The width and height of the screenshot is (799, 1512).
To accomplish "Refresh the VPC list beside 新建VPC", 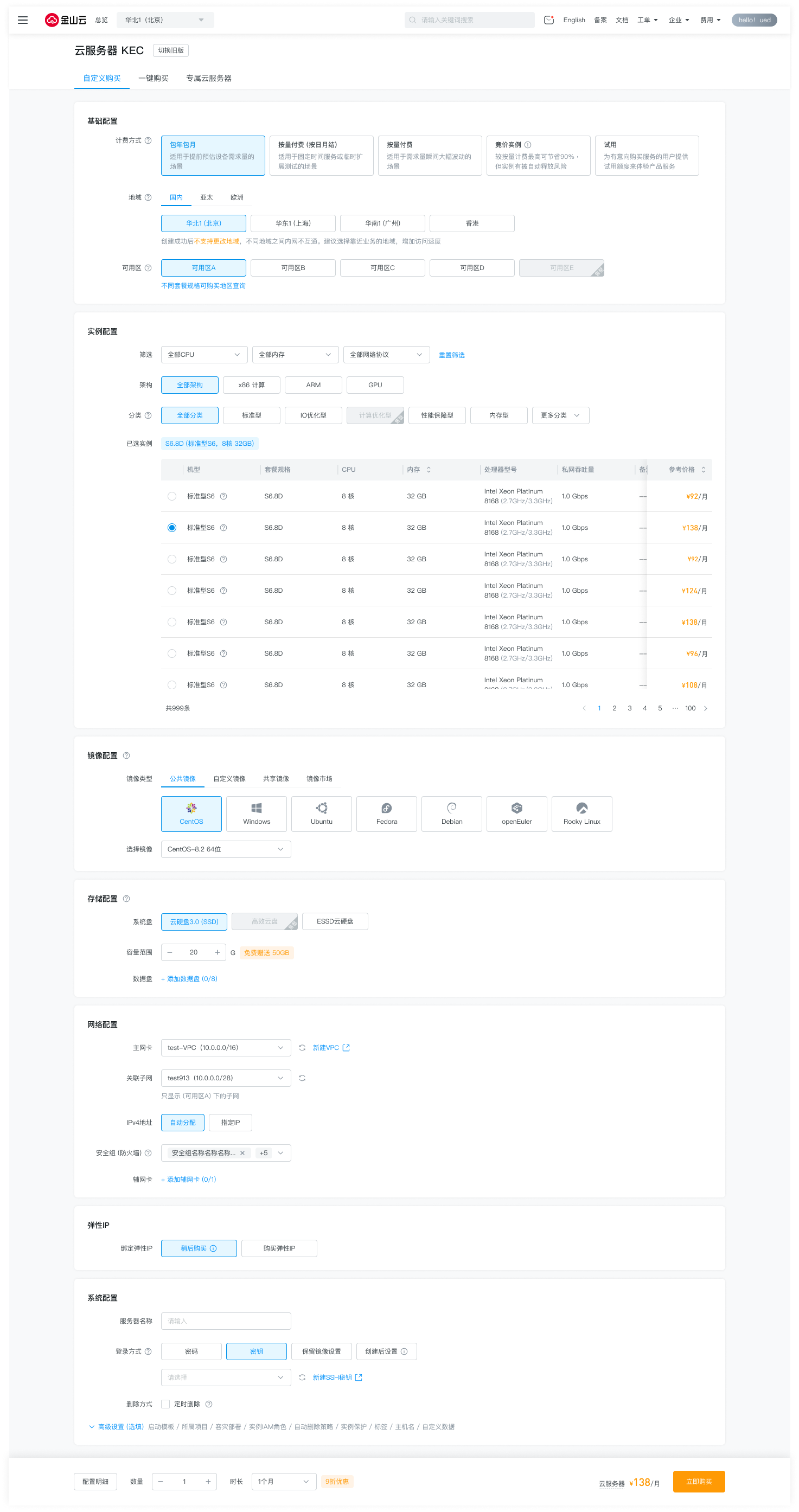I will 302,1047.
